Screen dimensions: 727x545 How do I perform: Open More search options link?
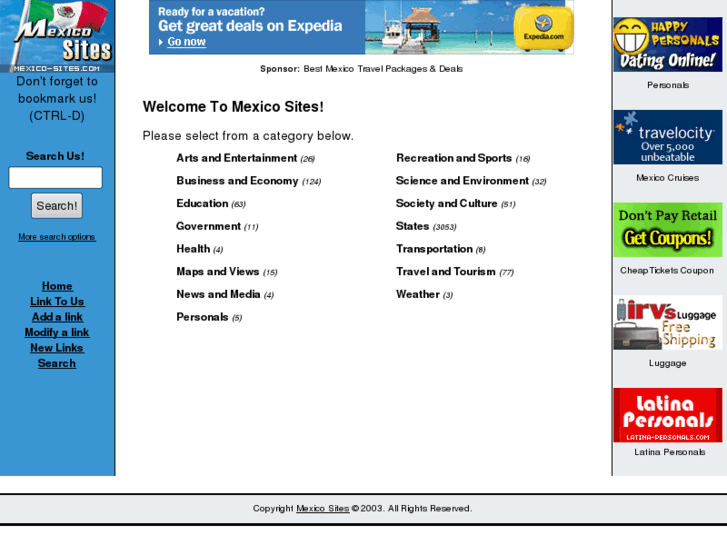coord(57,237)
